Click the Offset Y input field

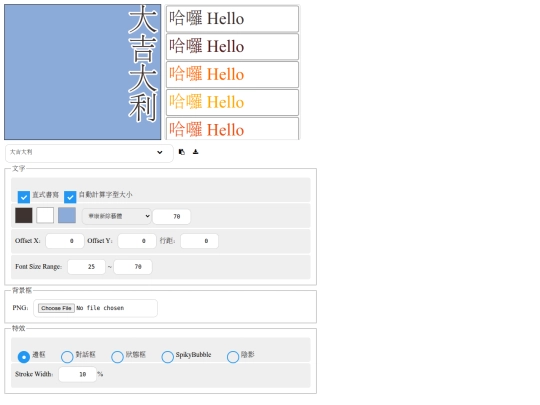click(137, 241)
